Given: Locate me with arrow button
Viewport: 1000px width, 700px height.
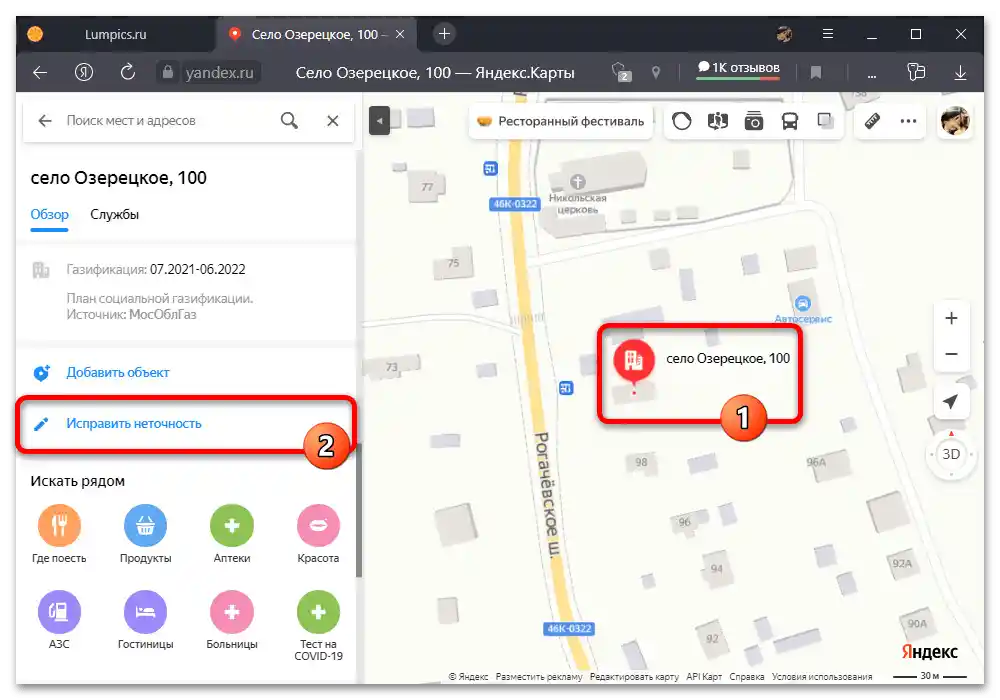Looking at the screenshot, I should [951, 402].
